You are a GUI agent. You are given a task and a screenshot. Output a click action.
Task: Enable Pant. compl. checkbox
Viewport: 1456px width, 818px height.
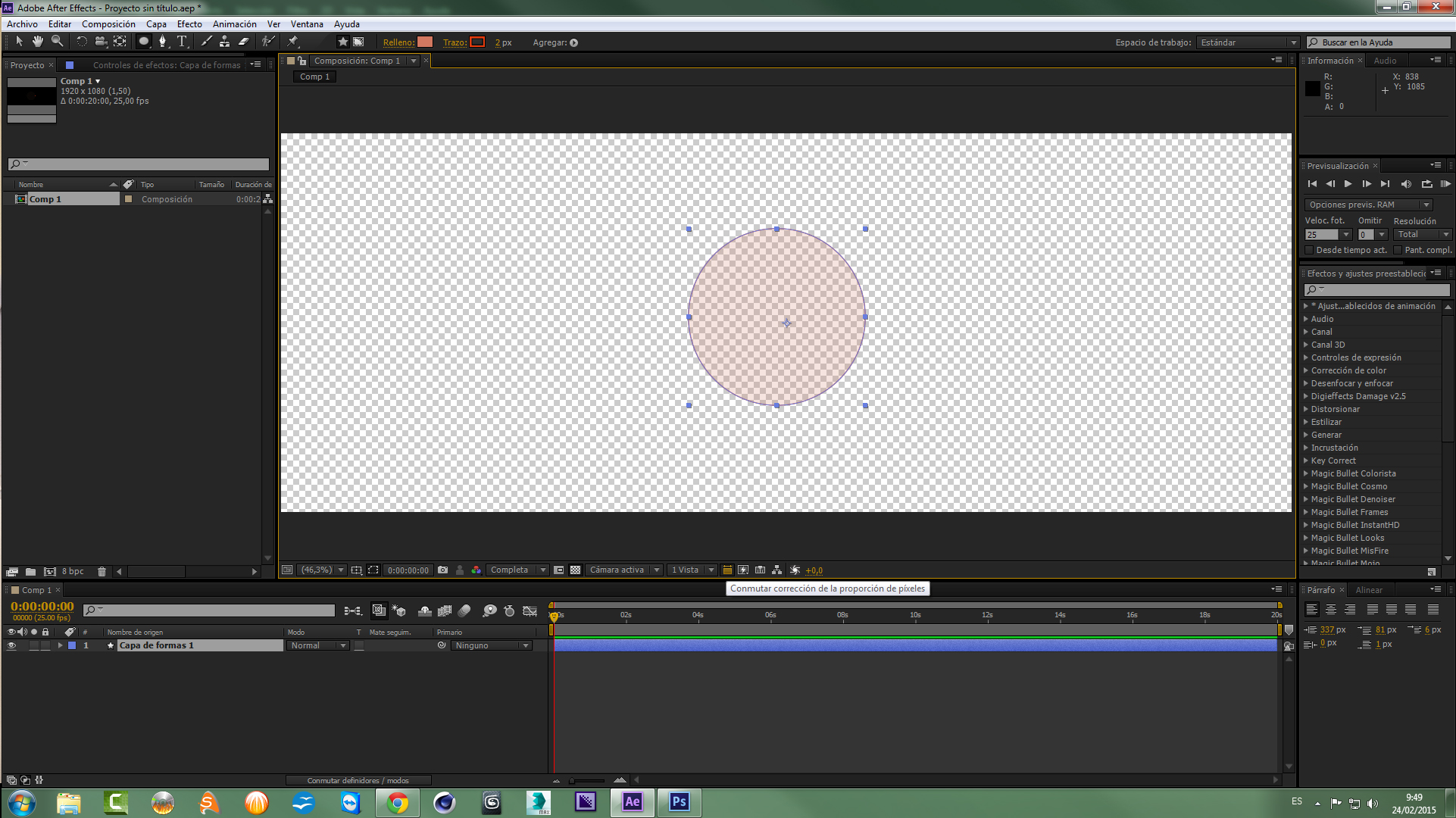tap(1398, 250)
